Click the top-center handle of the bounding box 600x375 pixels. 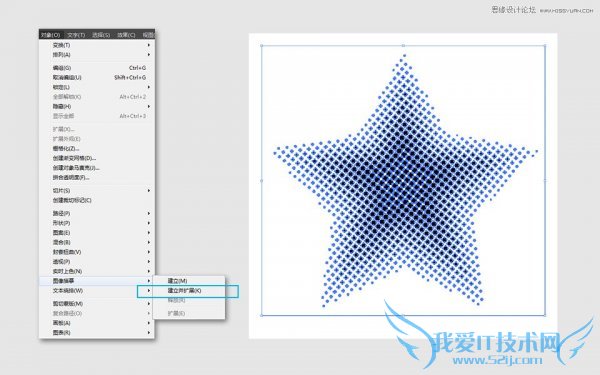point(403,46)
